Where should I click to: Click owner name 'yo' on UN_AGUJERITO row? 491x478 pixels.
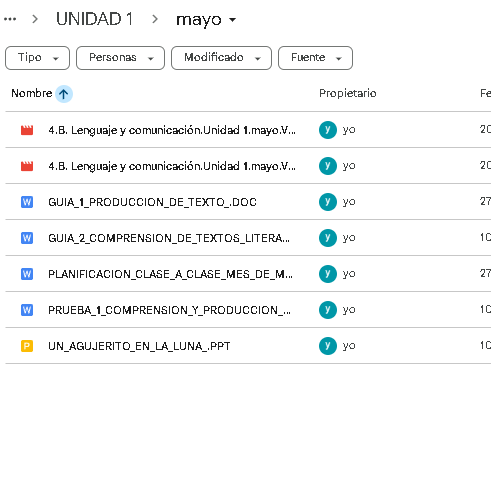(x=349, y=346)
